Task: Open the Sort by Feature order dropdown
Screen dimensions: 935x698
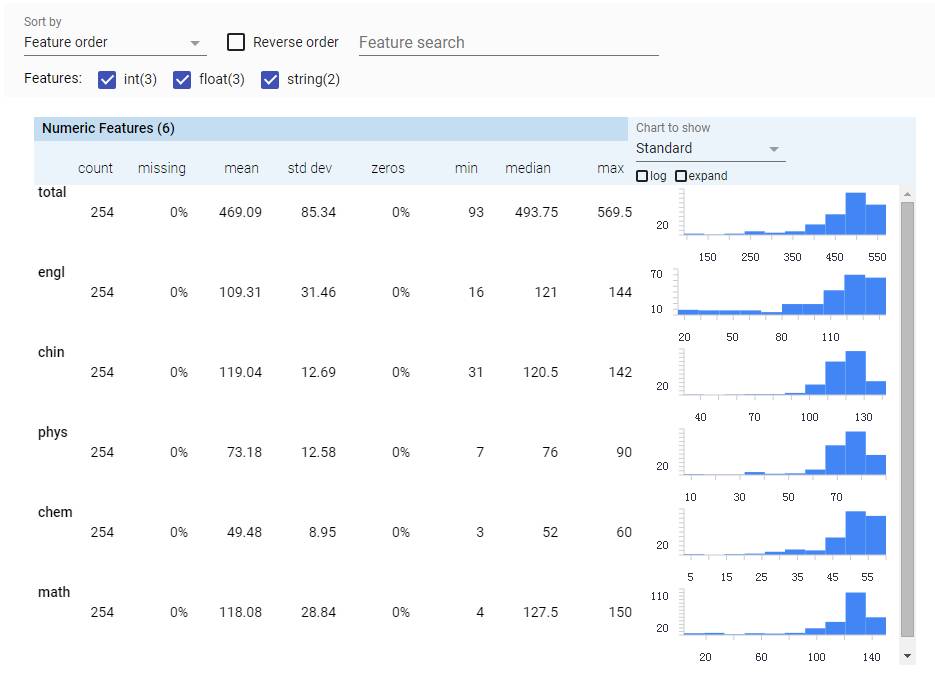Action: (114, 42)
